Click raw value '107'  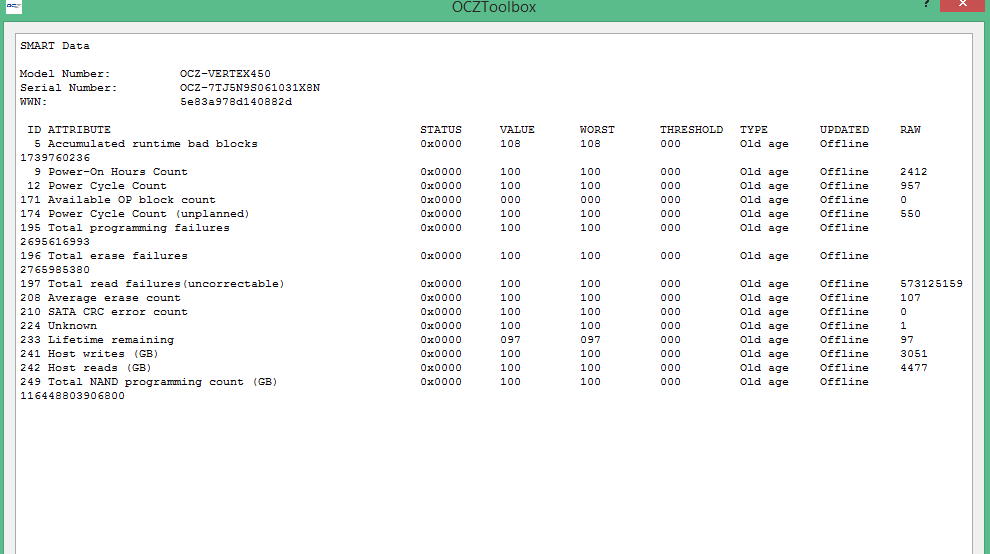(910, 298)
